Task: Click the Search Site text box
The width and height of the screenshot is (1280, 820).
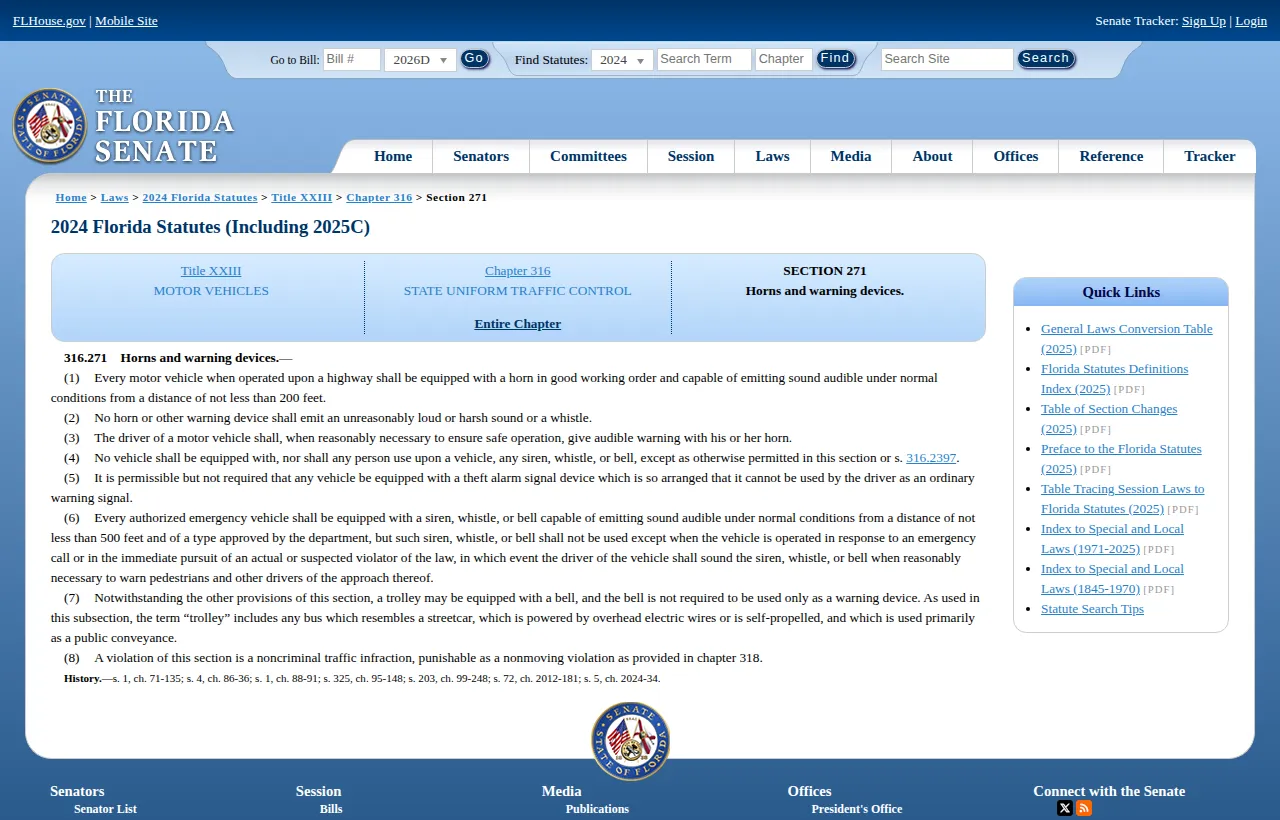Action: 945,59
